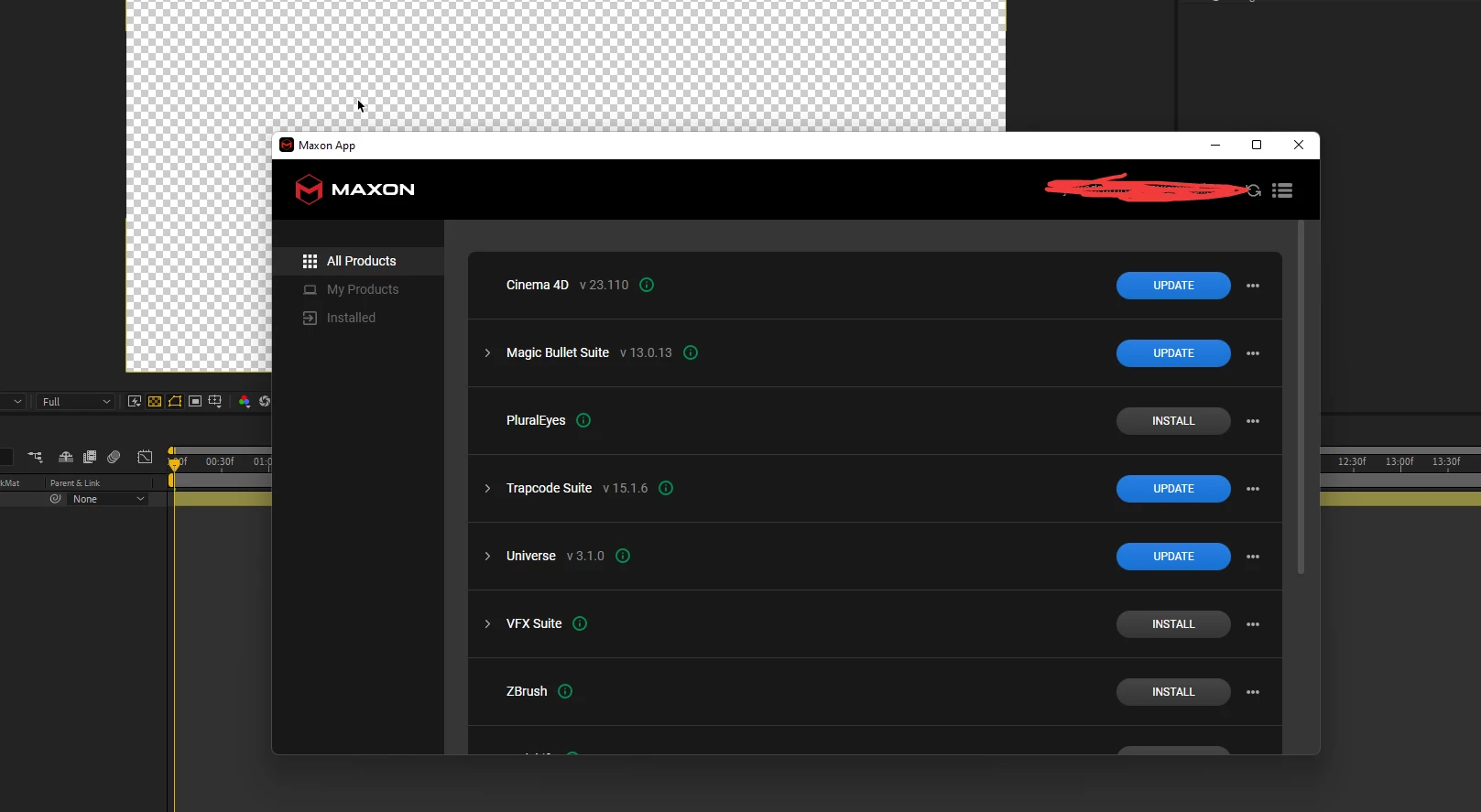This screenshot has height=812, width=1481.
Task: Open more options for ZBrush
Action: tap(1253, 692)
